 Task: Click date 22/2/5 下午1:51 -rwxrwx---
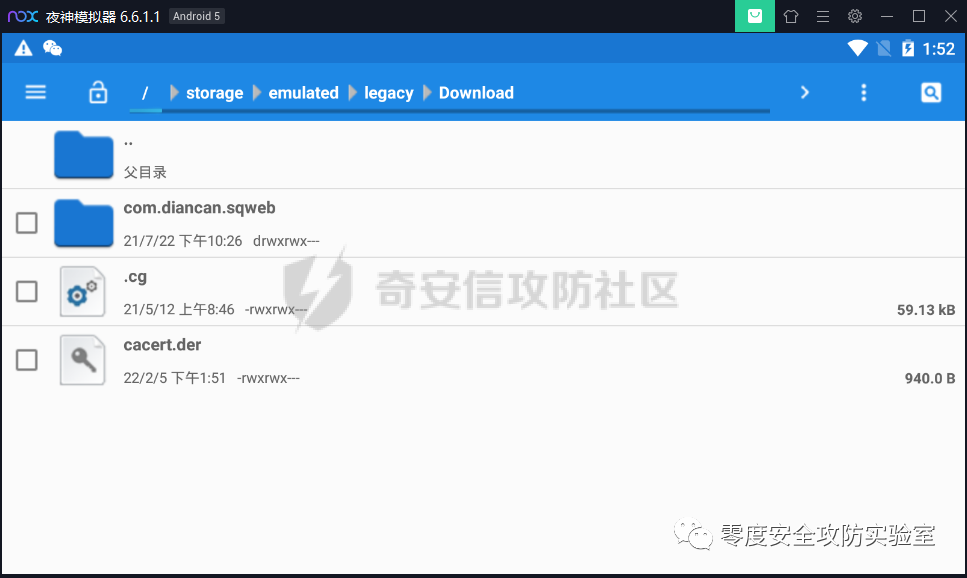(212, 378)
